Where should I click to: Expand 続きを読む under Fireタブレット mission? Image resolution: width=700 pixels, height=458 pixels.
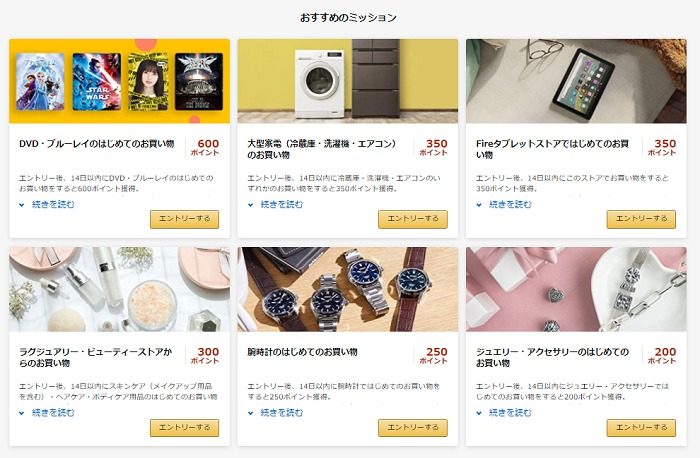(x=510, y=204)
